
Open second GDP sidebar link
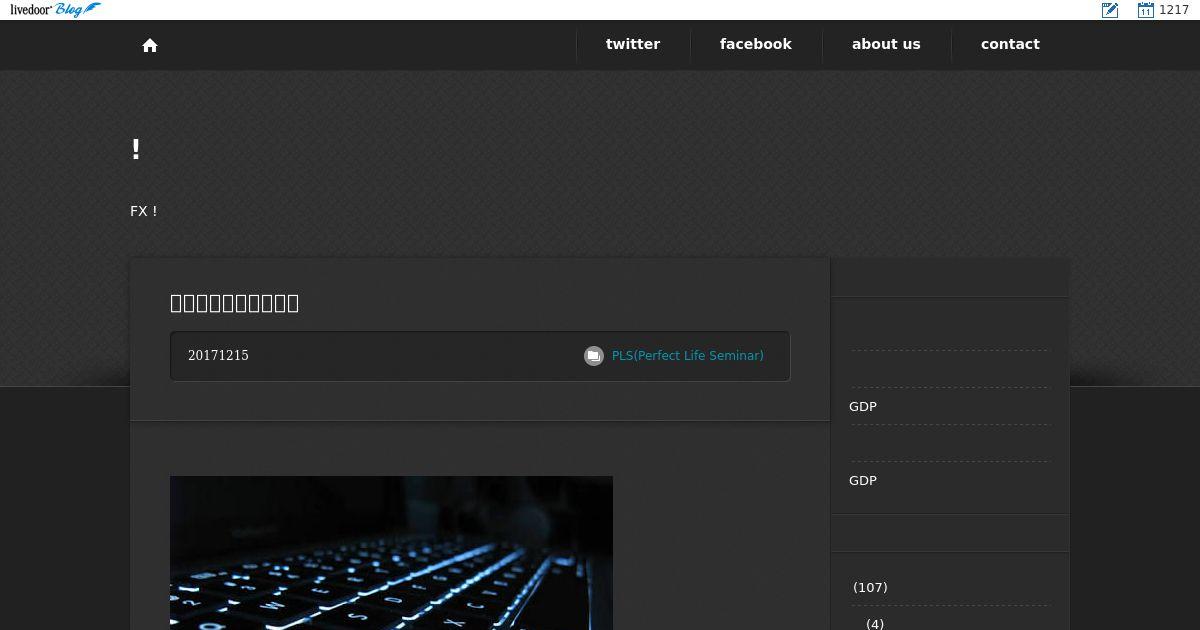click(x=863, y=480)
